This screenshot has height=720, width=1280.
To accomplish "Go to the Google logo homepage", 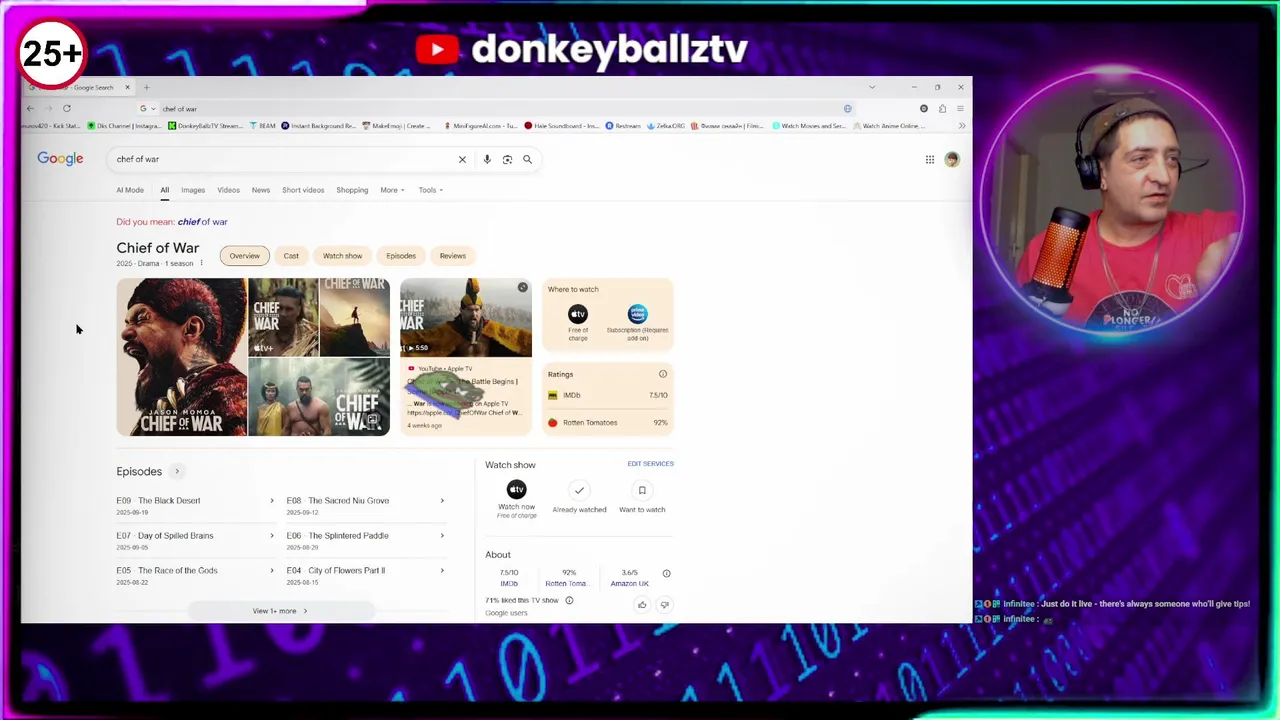I will click(60, 159).
